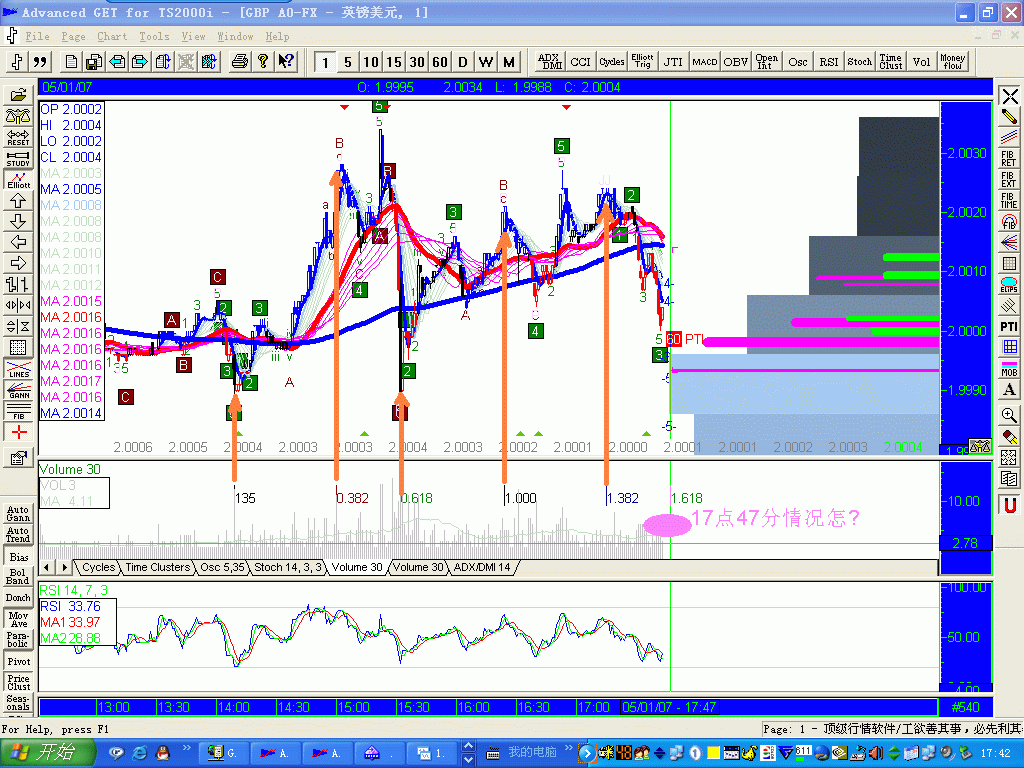
Task: Click the PTI tool on right toolbar
Action: pyautogui.click(x=1009, y=327)
